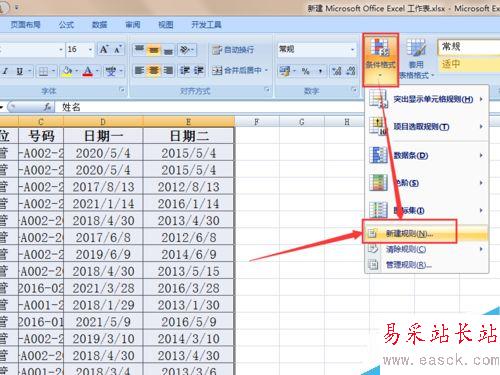The width and height of the screenshot is (500, 375).
Task: Toggle middle vertical alignment
Action: click(x=154, y=50)
